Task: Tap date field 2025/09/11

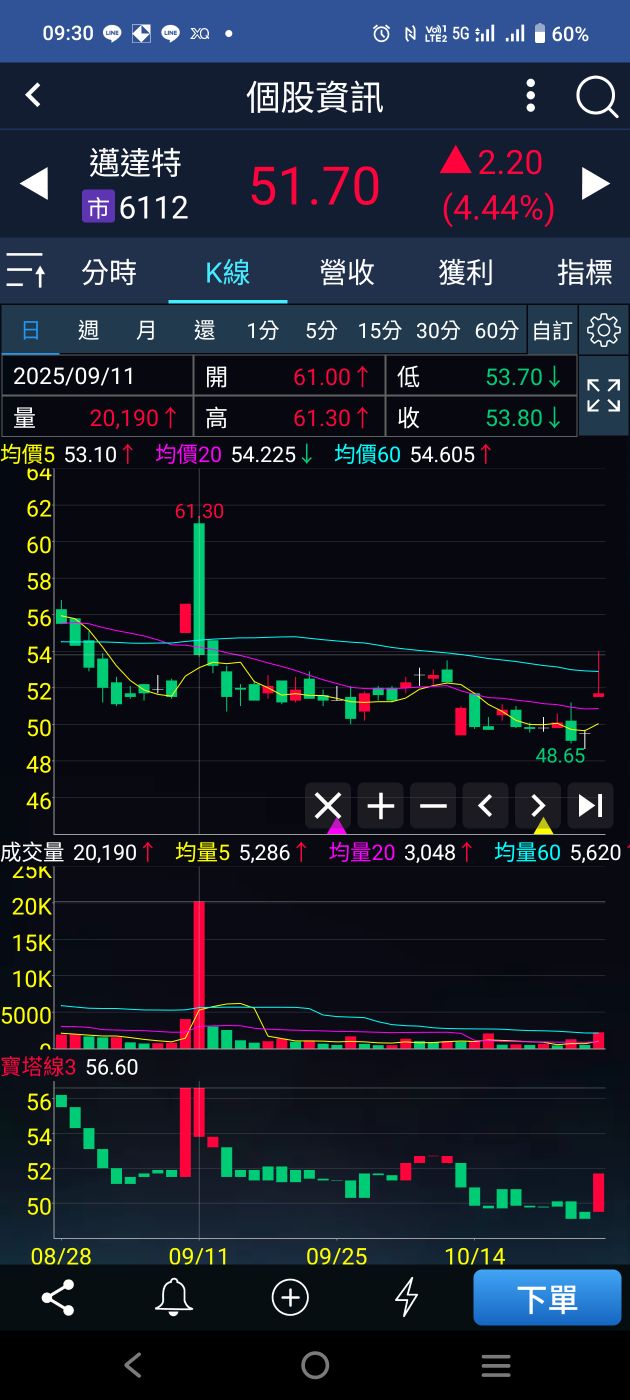Action: point(98,376)
